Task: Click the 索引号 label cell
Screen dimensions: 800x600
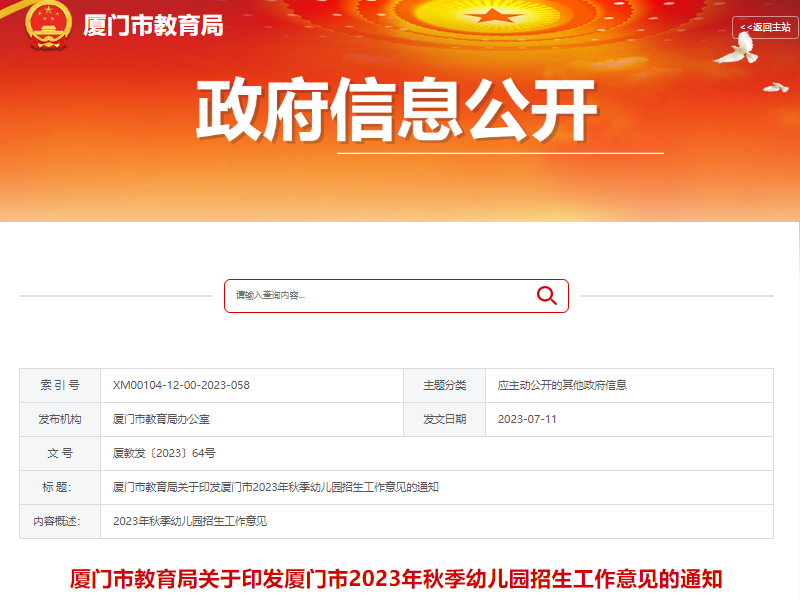Action: (x=60, y=386)
